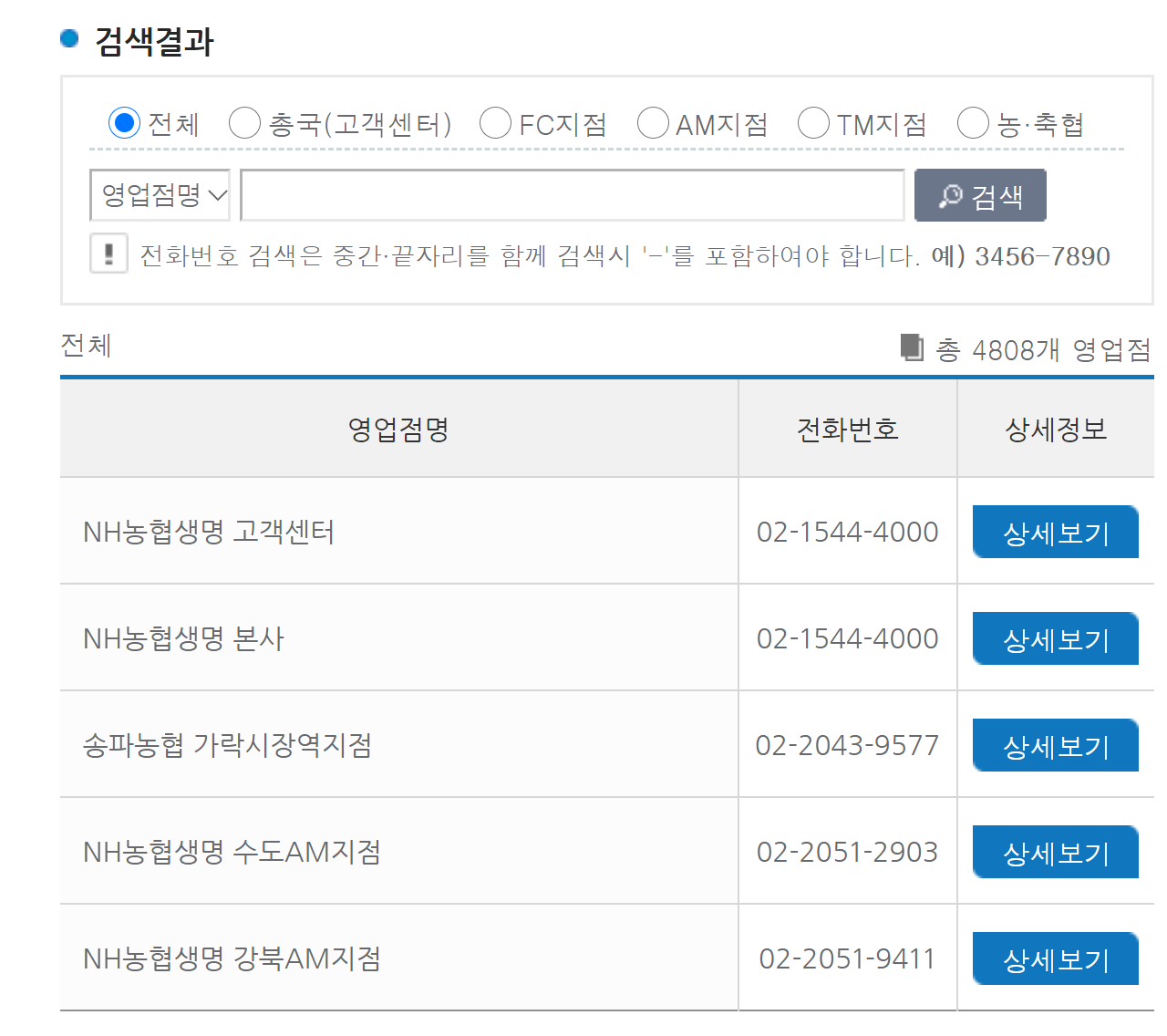The width and height of the screenshot is (1167, 1036).
Task: Open 상세보기 for NH농협생명 본사
Action: click(x=1056, y=638)
